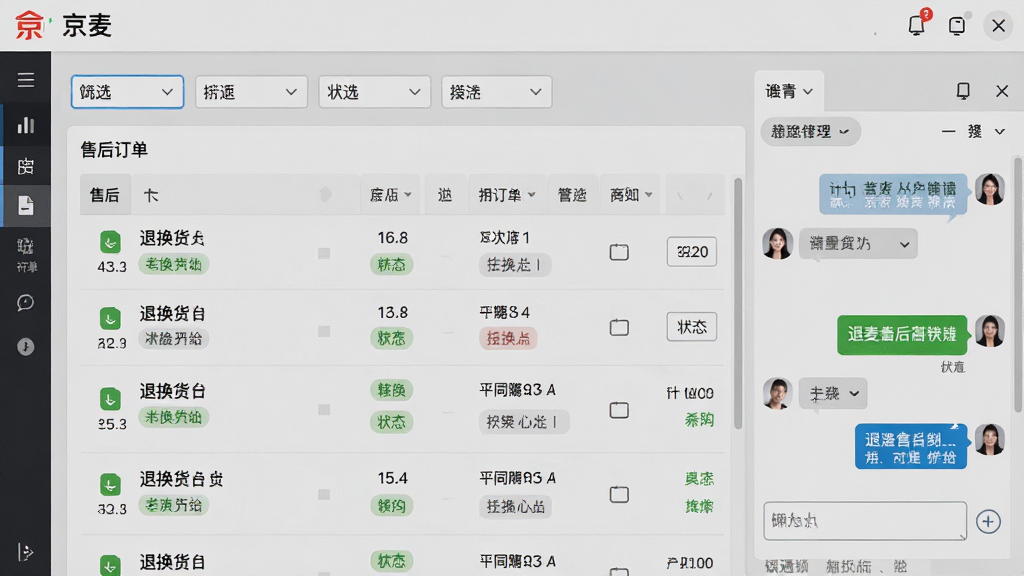Open the 筛选 filter dropdown

[x=127, y=92]
